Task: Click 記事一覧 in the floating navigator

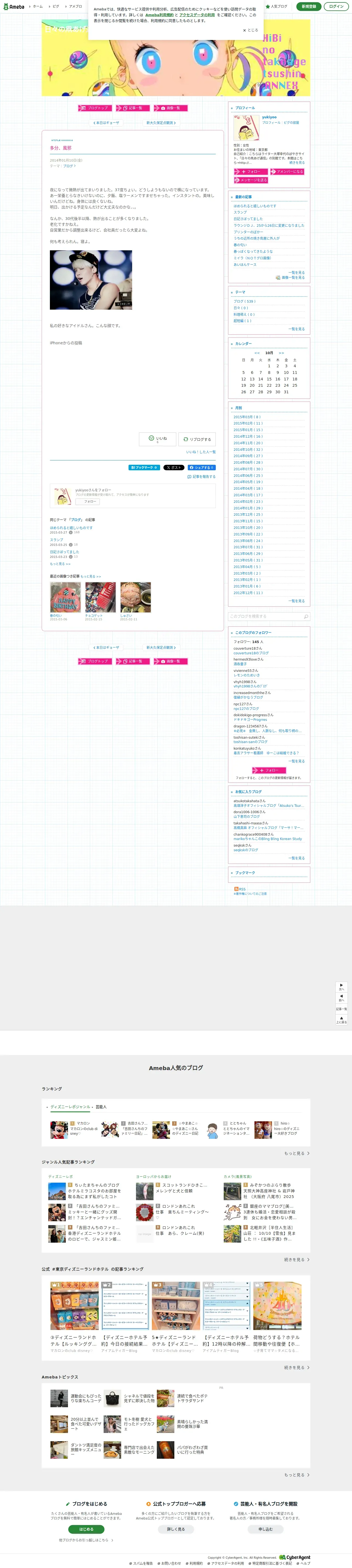Action: point(342,1009)
